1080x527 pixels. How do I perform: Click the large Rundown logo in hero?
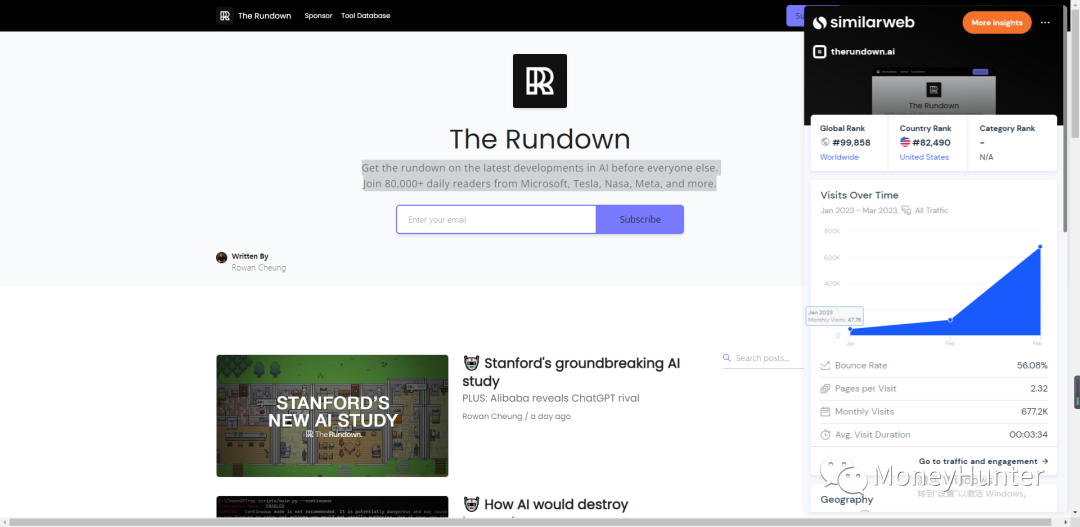540,81
